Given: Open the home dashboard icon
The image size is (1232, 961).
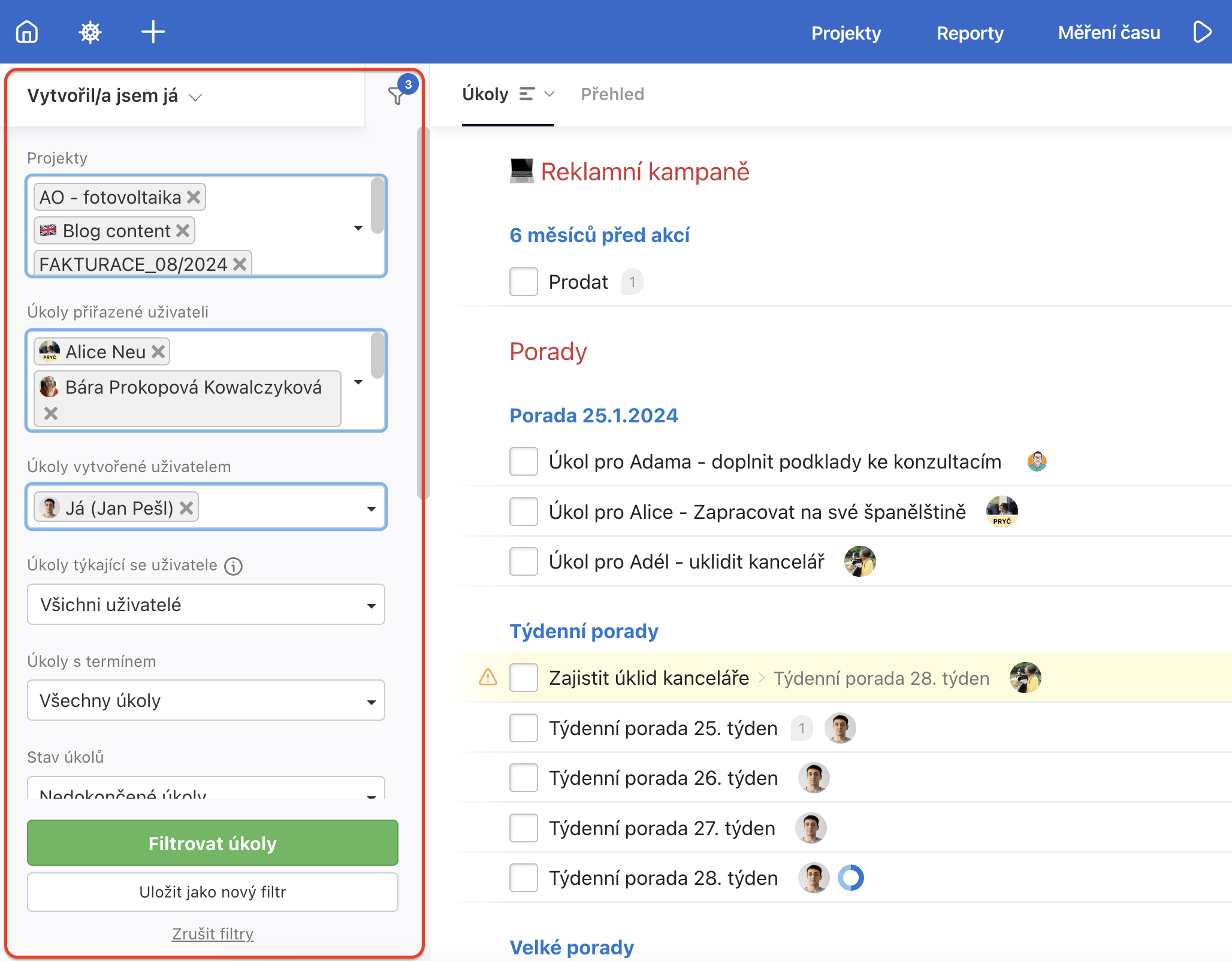Looking at the screenshot, I should click(27, 32).
